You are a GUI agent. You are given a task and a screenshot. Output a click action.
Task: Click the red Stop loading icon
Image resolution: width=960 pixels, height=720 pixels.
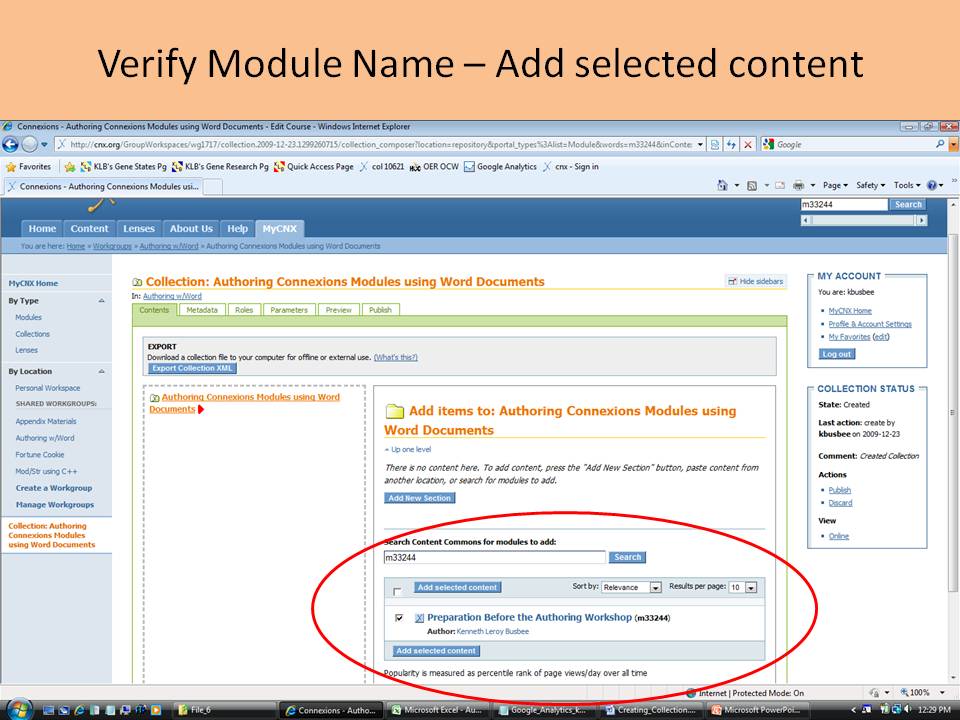(748, 144)
